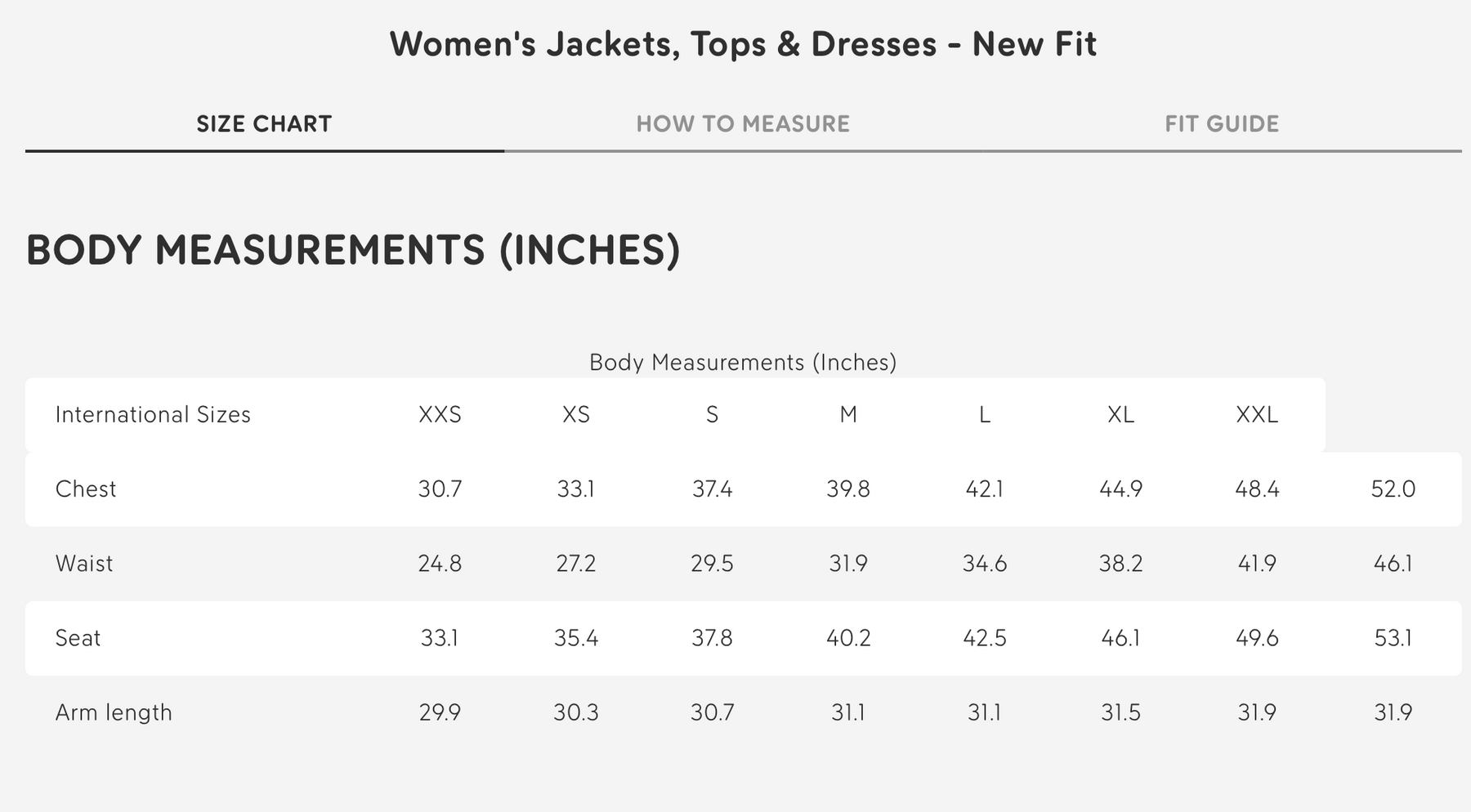Viewport: 1471px width, 812px height.
Task: Select the M size column header
Action: point(848,415)
